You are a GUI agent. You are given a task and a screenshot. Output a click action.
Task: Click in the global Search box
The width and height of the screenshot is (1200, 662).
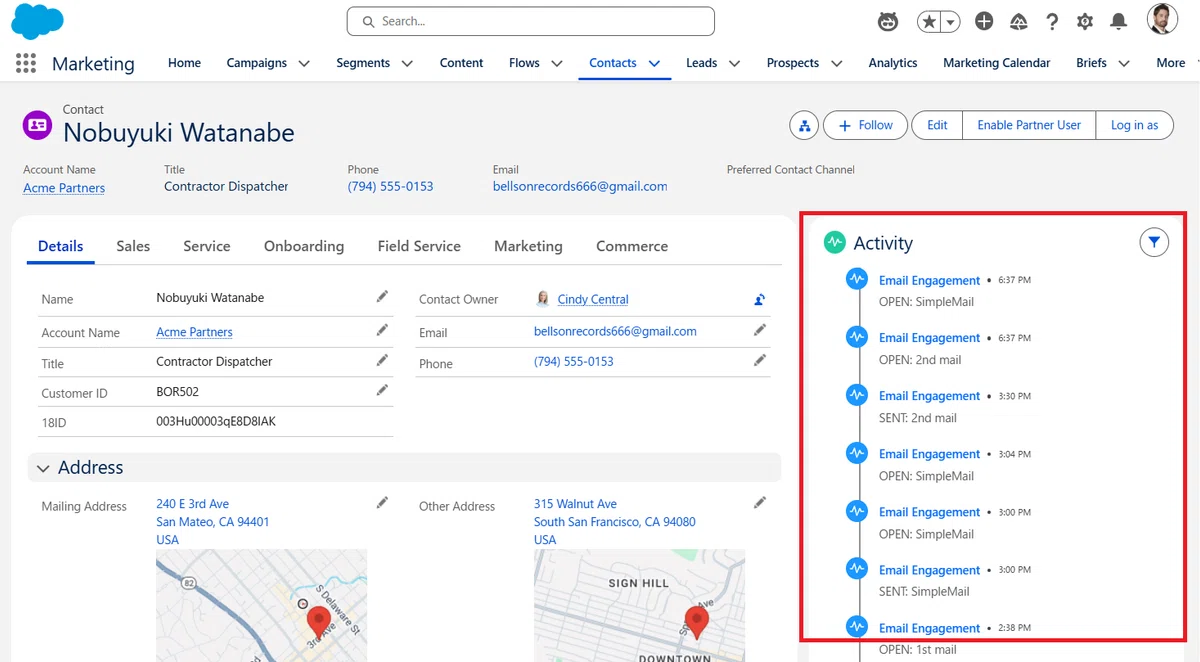click(x=531, y=21)
